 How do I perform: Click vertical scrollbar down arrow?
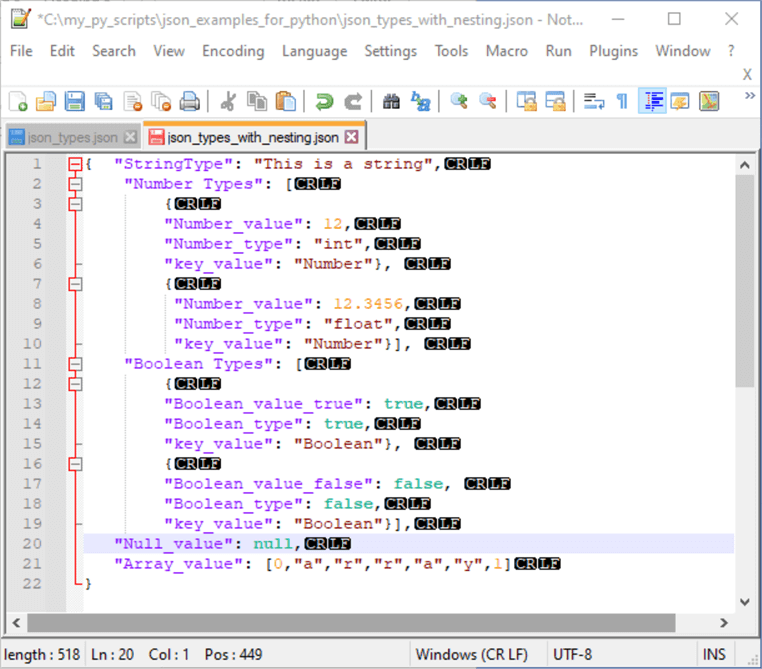click(x=744, y=602)
